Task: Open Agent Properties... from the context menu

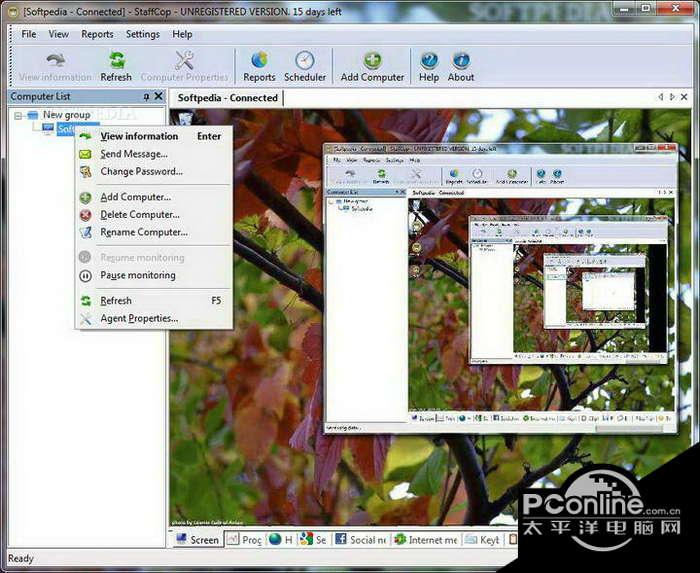Action: [x=154, y=318]
